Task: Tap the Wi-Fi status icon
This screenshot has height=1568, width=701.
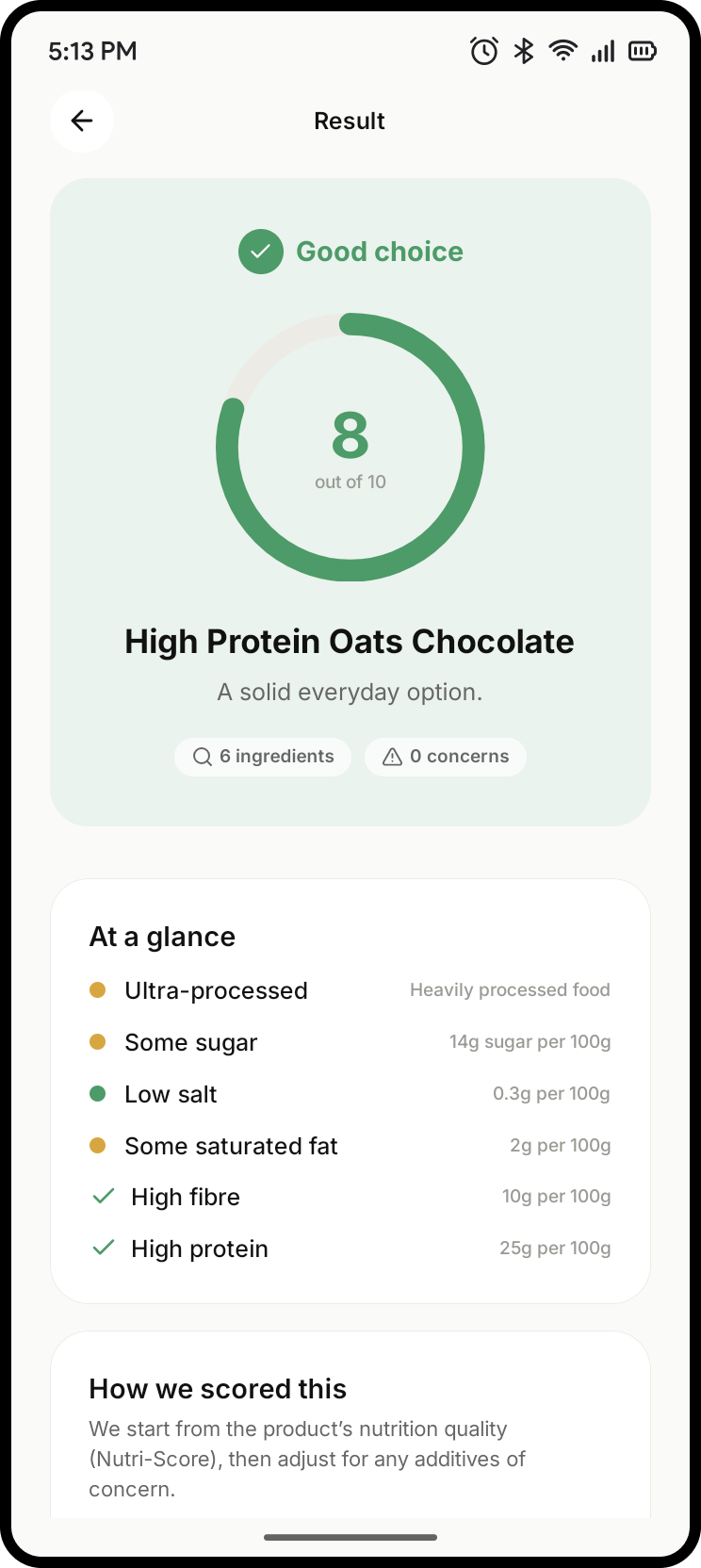Action: 563,51
